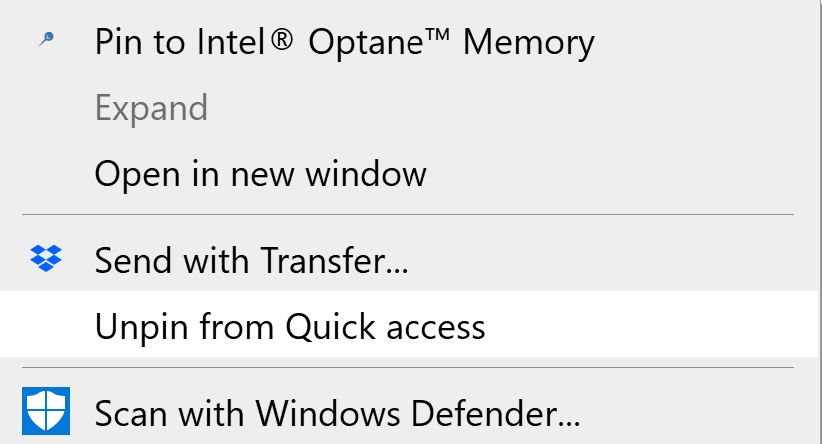Screen dimensions: 822x444
Task: Choose Scan with Windows Defender...
Action: coord(409,413)
